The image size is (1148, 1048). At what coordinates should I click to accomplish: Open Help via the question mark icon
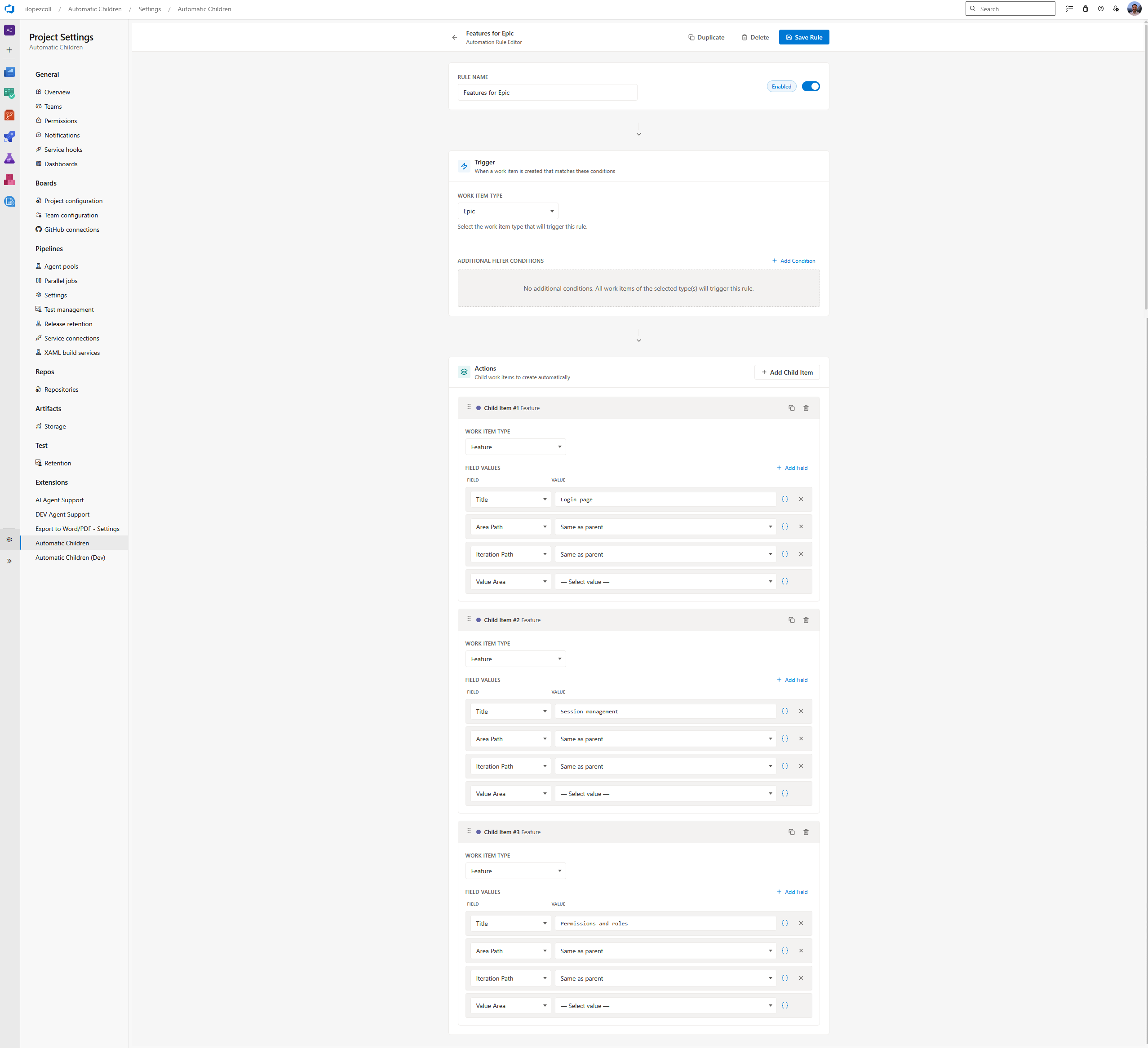[1100, 9]
